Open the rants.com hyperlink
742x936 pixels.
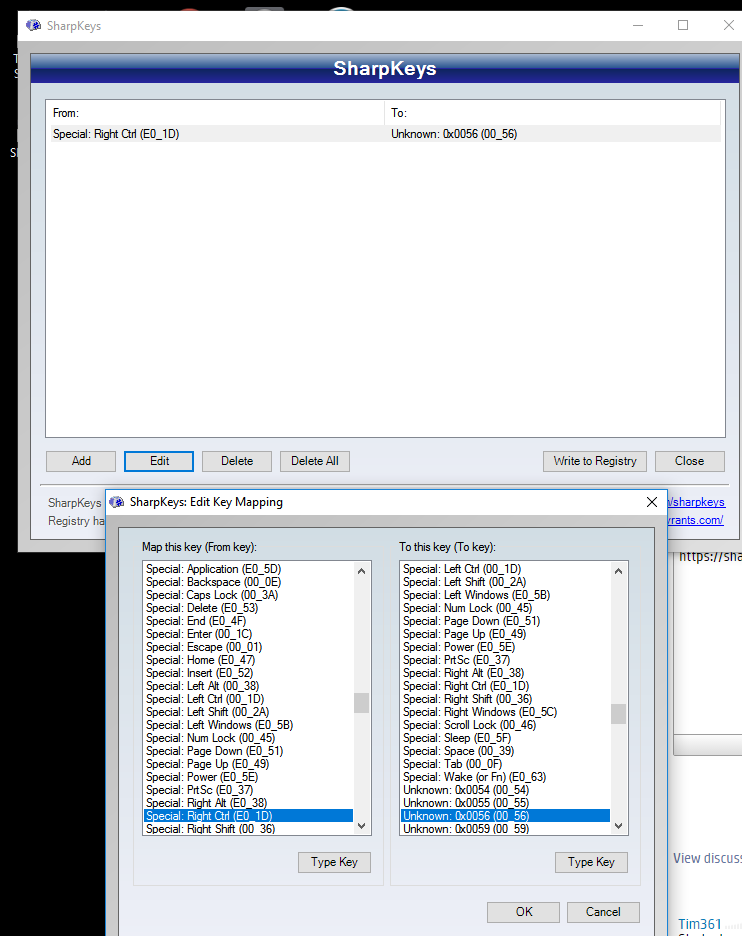click(695, 520)
